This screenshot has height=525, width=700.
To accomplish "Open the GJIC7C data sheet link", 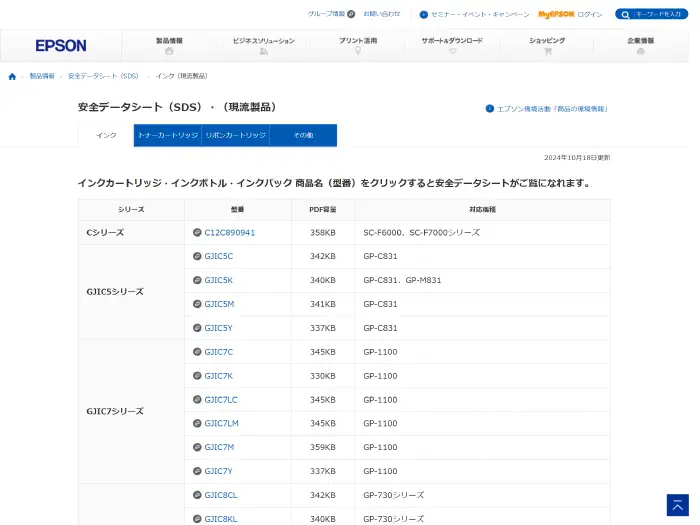I will click(x=219, y=352).
